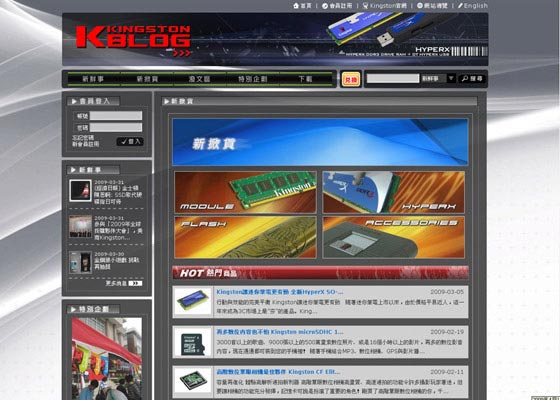Open the HYPERX product category banner

(x=394, y=192)
